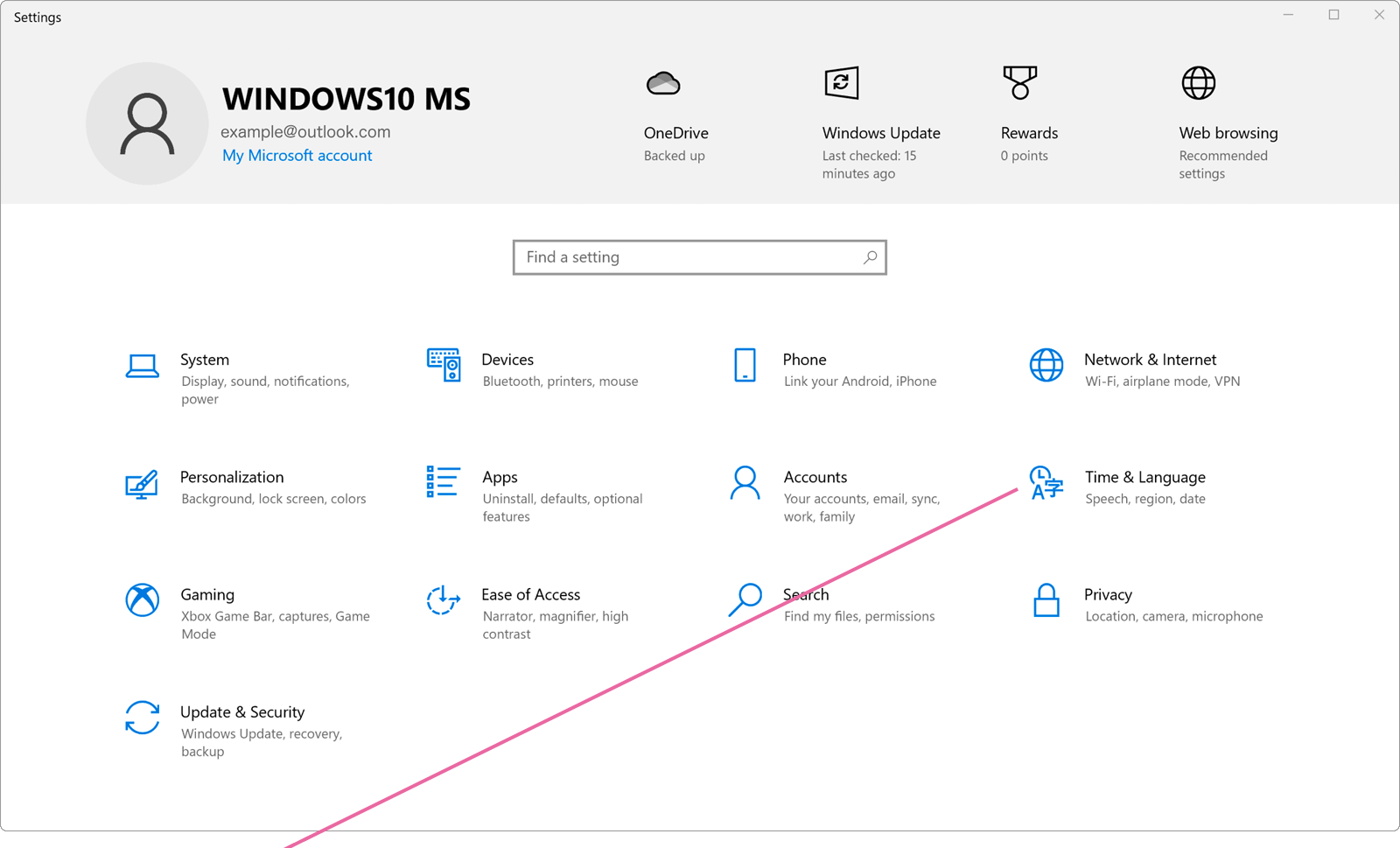
Task: Click the Windows Update label in header
Action: pos(881,133)
